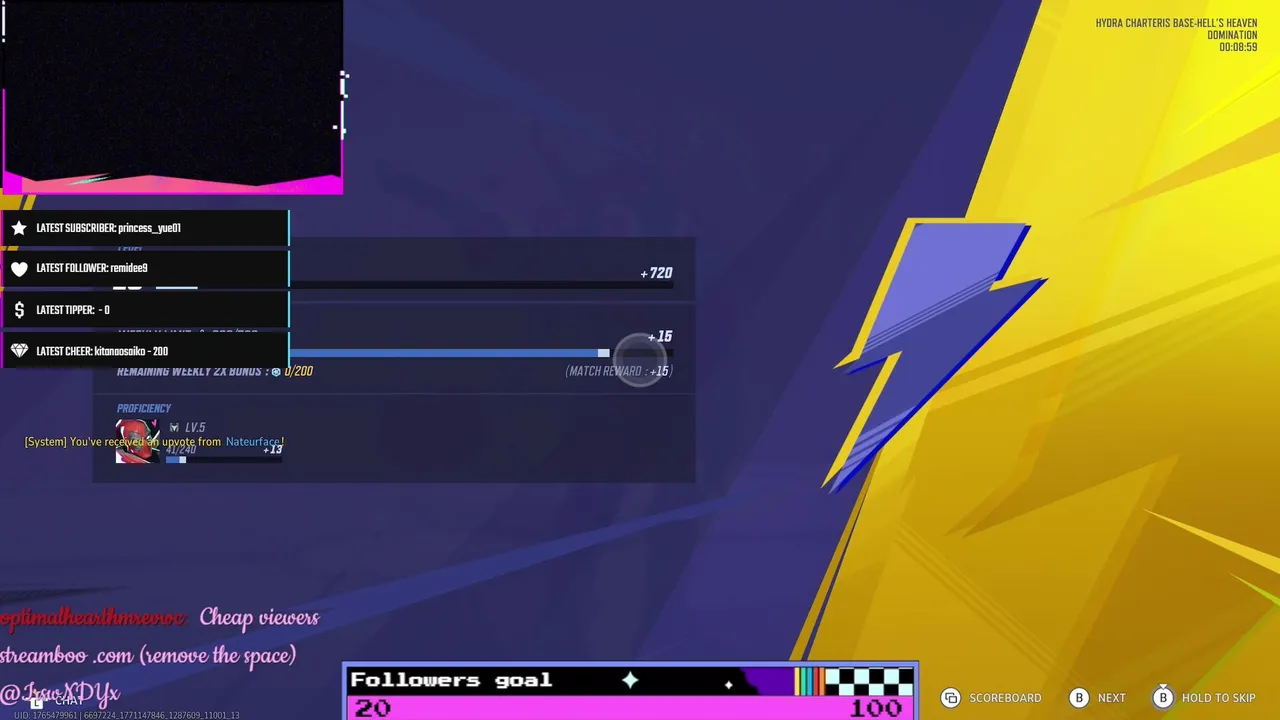1280x720 pixels.
Task: Click the B icon beside NEXT
Action: tap(1079, 698)
